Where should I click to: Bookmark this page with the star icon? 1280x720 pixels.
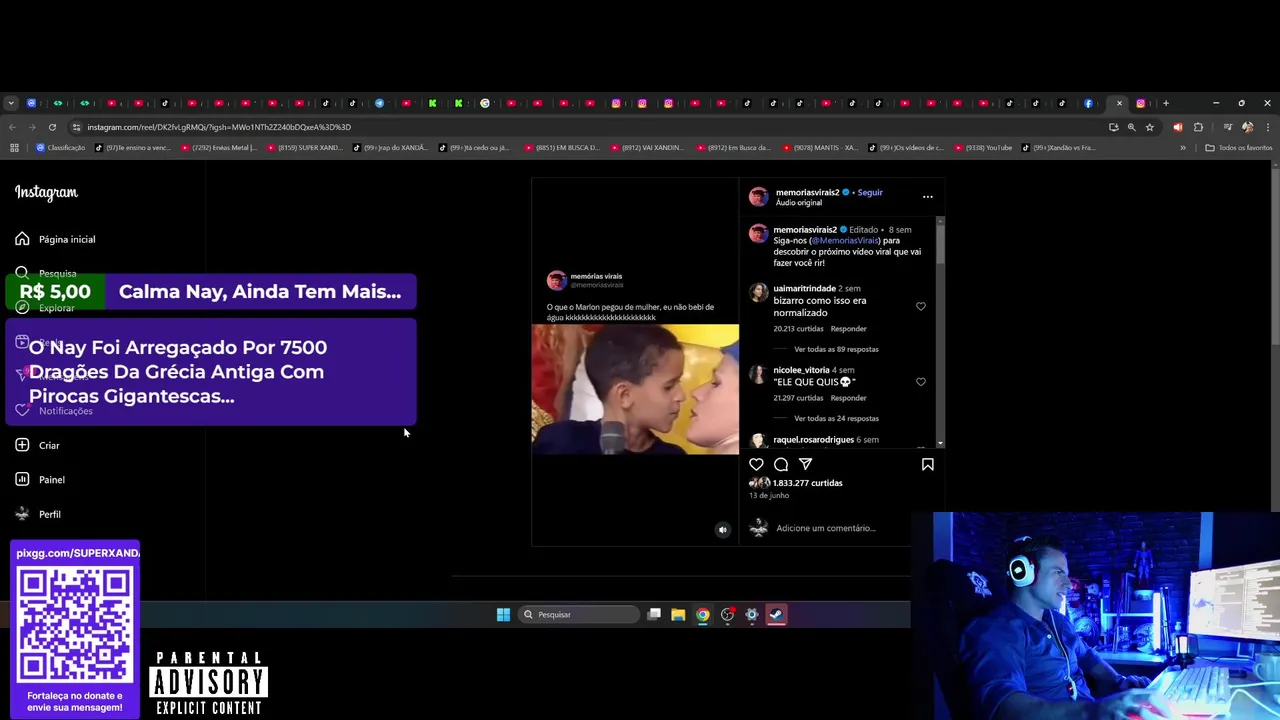(x=1150, y=127)
